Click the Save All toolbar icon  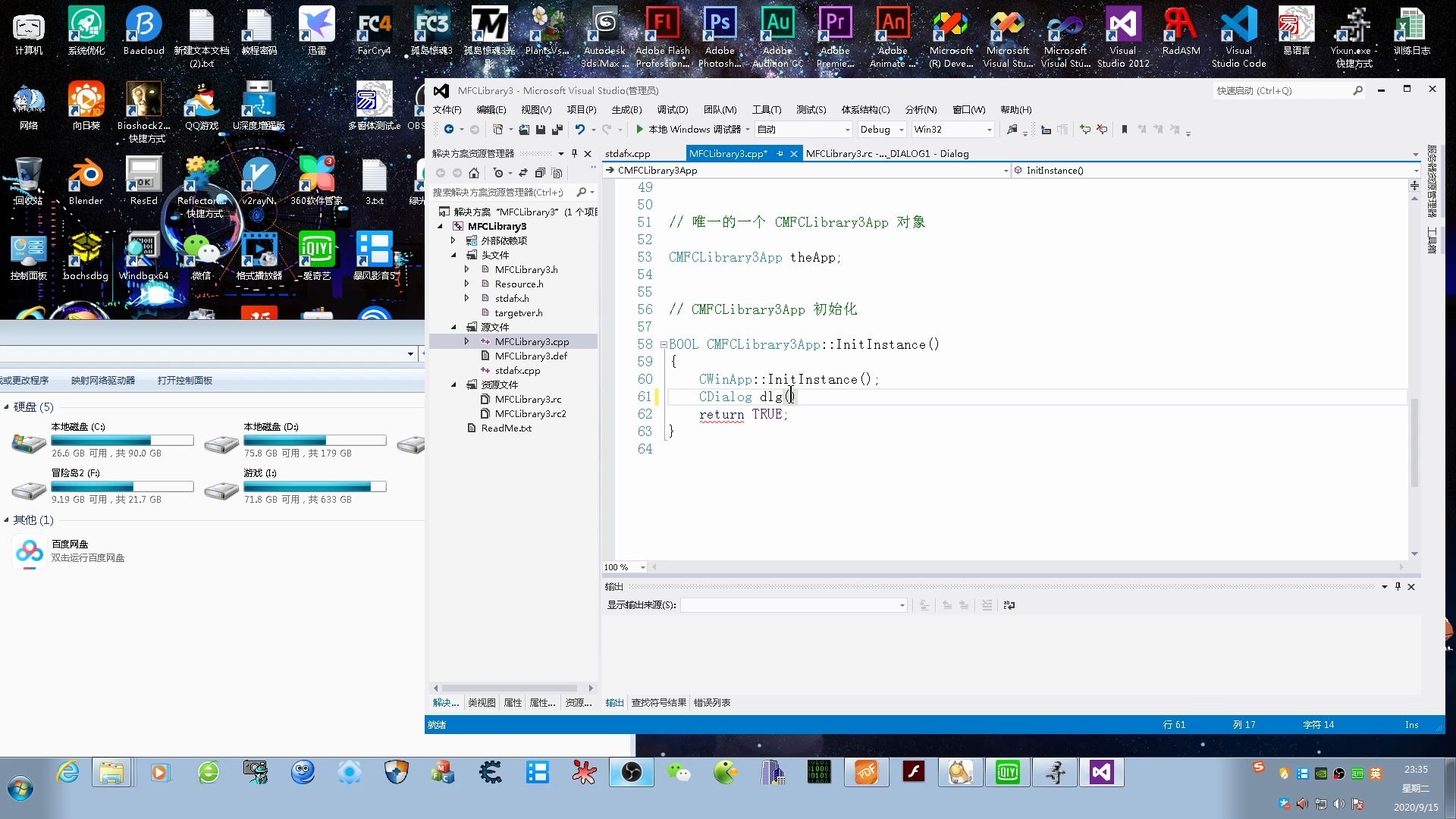pyautogui.click(x=557, y=130)
